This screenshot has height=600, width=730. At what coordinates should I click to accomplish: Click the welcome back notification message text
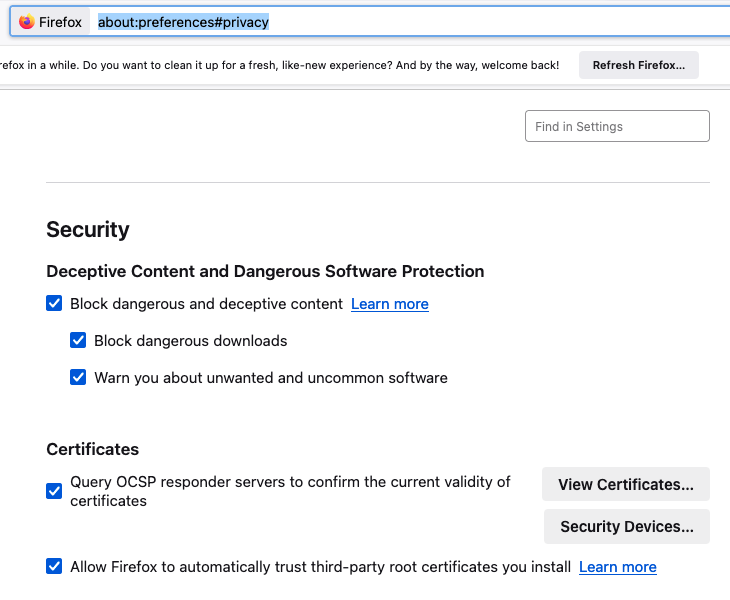tap(279, 65)
